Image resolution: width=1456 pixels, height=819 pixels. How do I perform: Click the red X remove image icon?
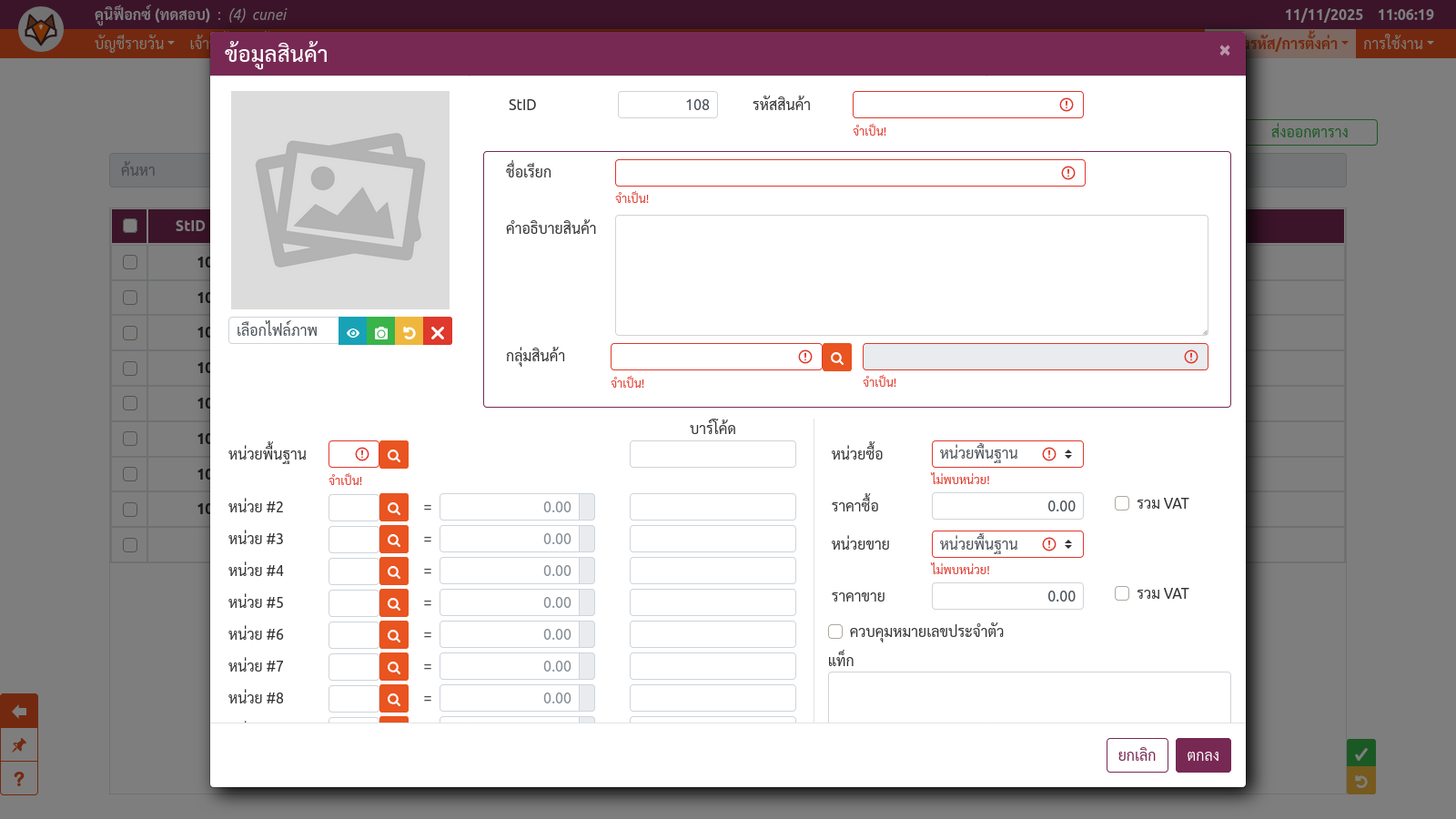438,332
